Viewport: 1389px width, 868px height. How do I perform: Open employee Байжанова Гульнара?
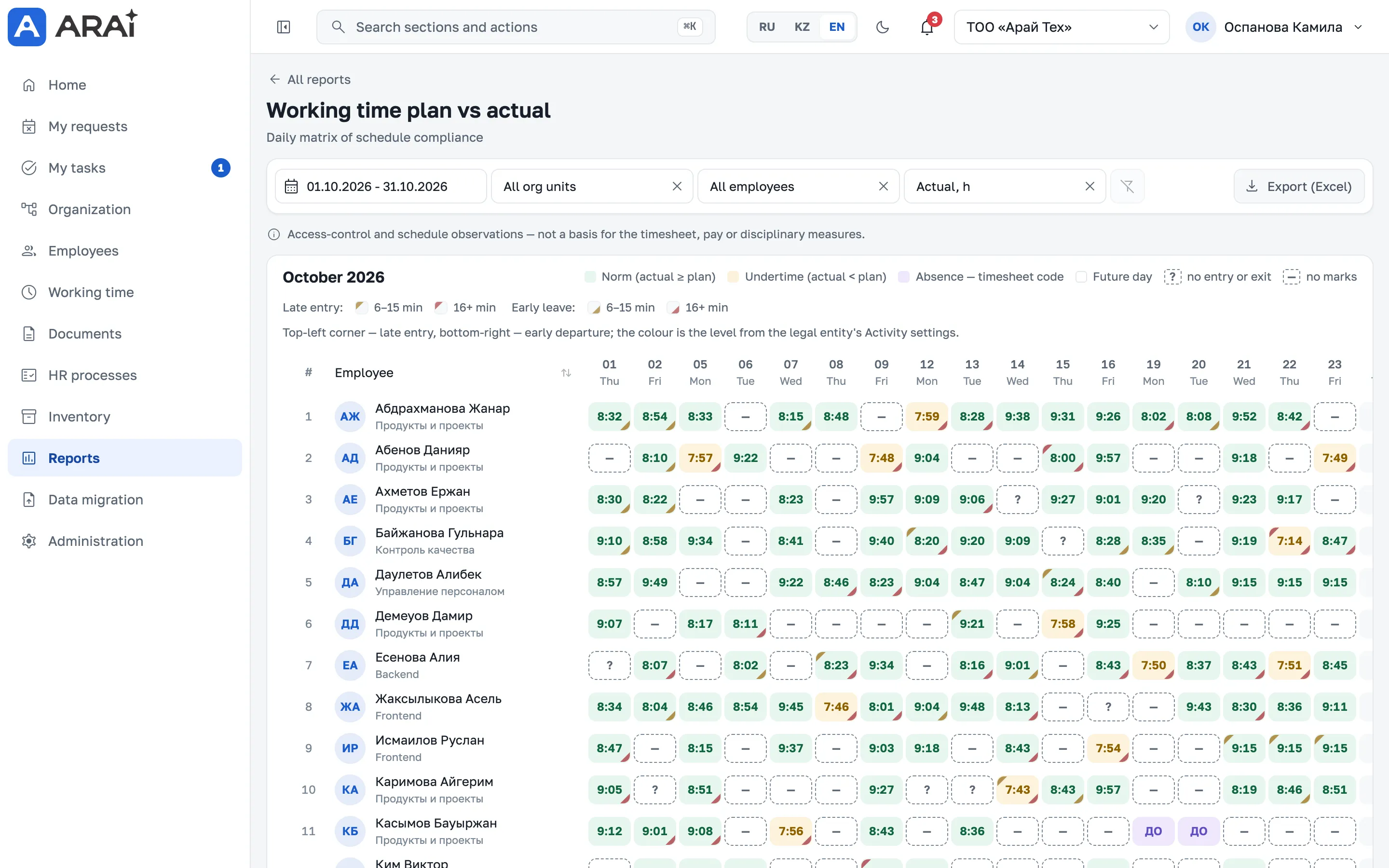point(439,533)
